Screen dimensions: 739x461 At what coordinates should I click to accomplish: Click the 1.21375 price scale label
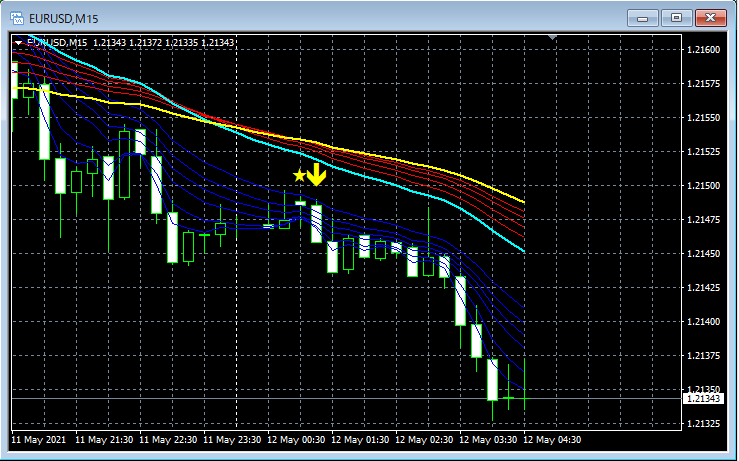704,355
